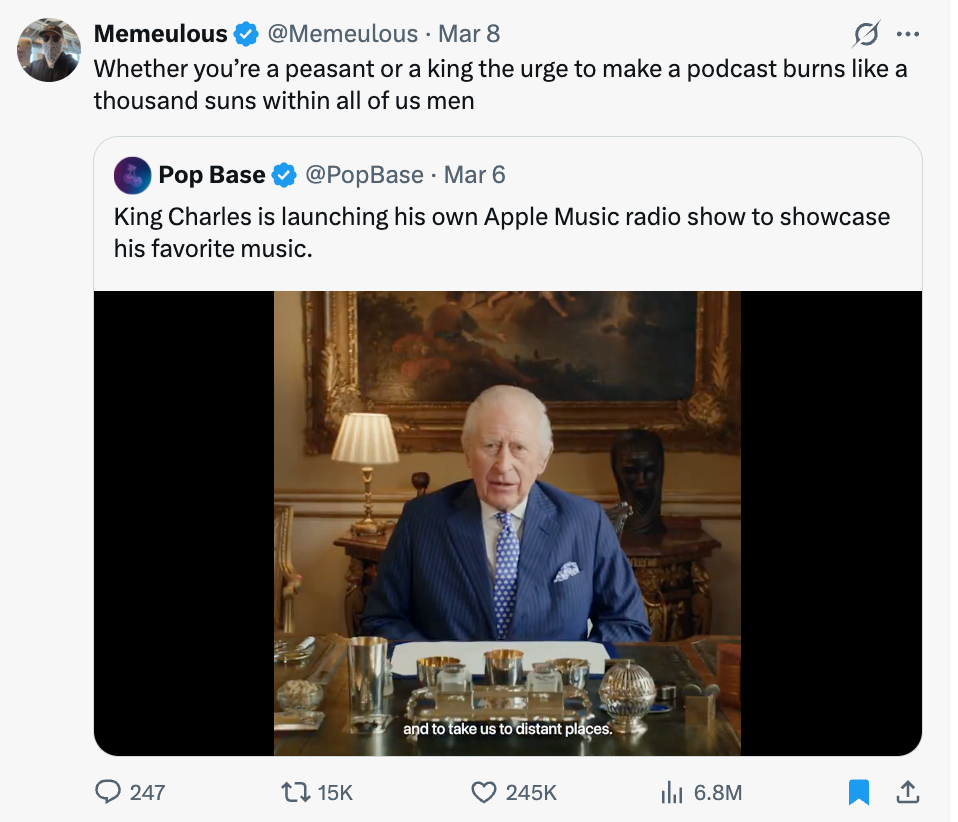
Task: Open quoted tweet text about Apple Music
Action: click(501, 232)
